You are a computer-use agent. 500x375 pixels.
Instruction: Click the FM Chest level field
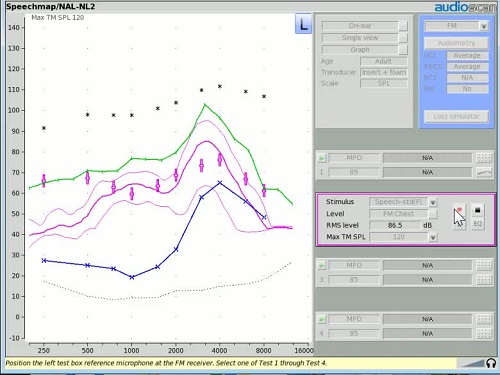point(399,214)
